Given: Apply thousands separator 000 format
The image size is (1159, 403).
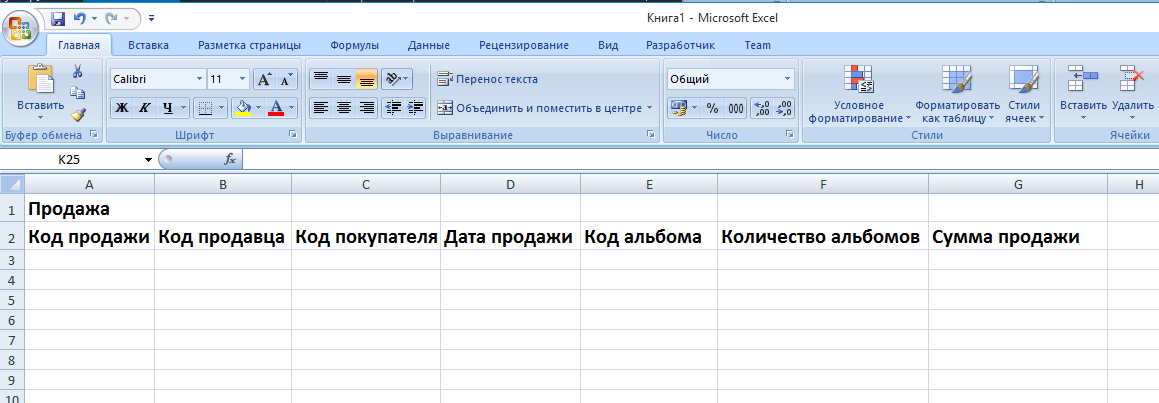Looking at the screenshot, I should click(x=736, y=109).
